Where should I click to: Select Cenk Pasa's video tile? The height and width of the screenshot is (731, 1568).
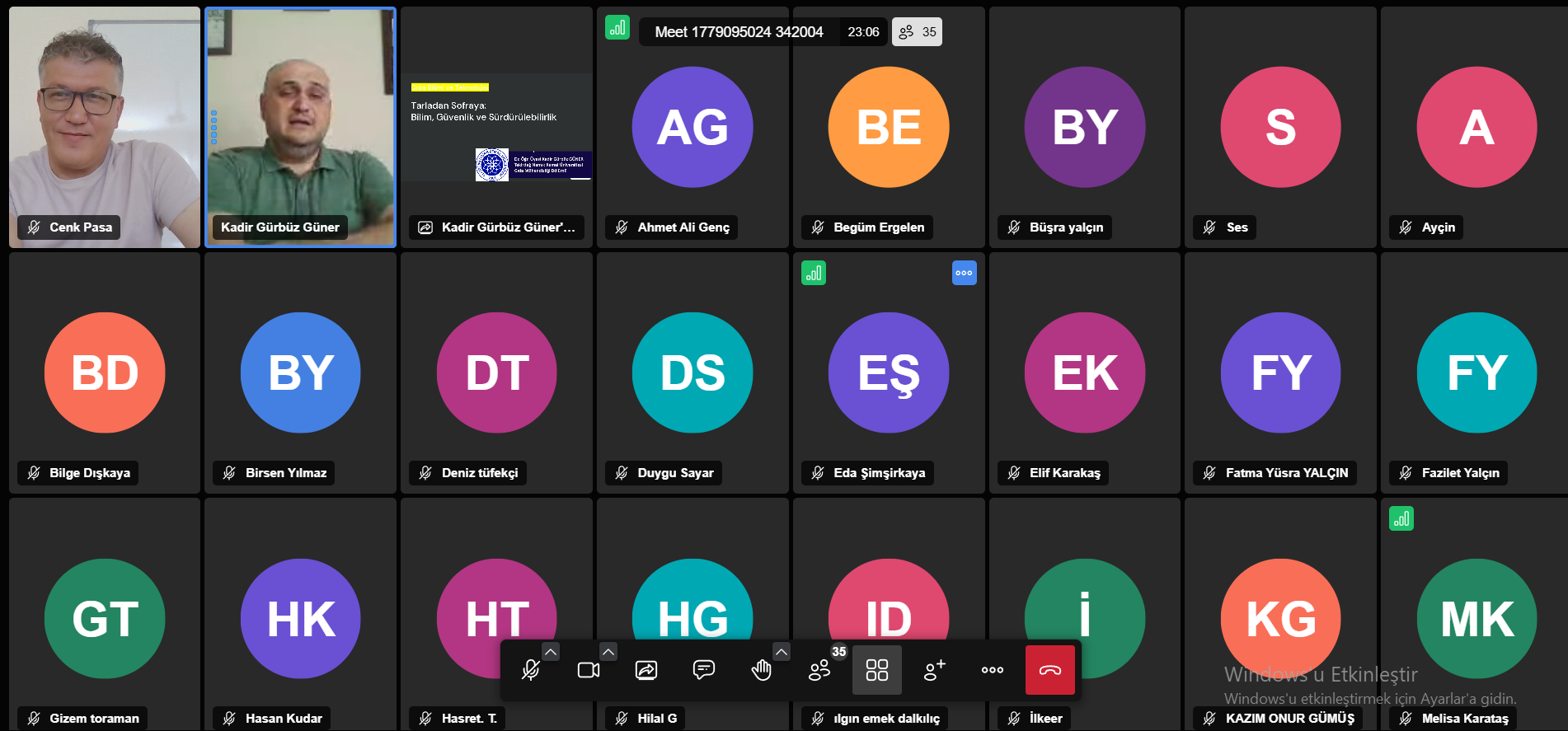point(105,128)
